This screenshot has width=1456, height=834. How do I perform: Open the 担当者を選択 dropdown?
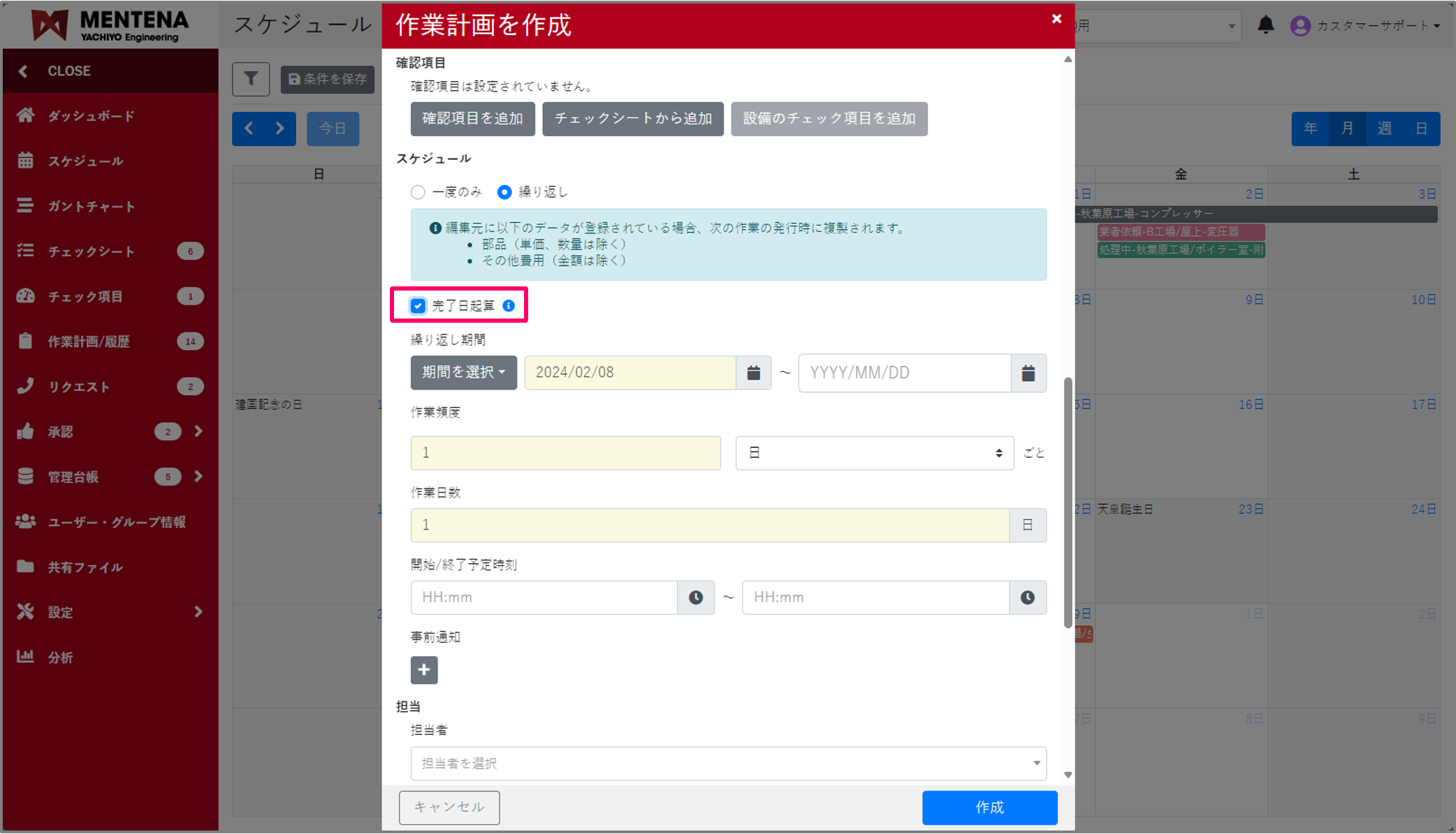(x=728, y=763)
